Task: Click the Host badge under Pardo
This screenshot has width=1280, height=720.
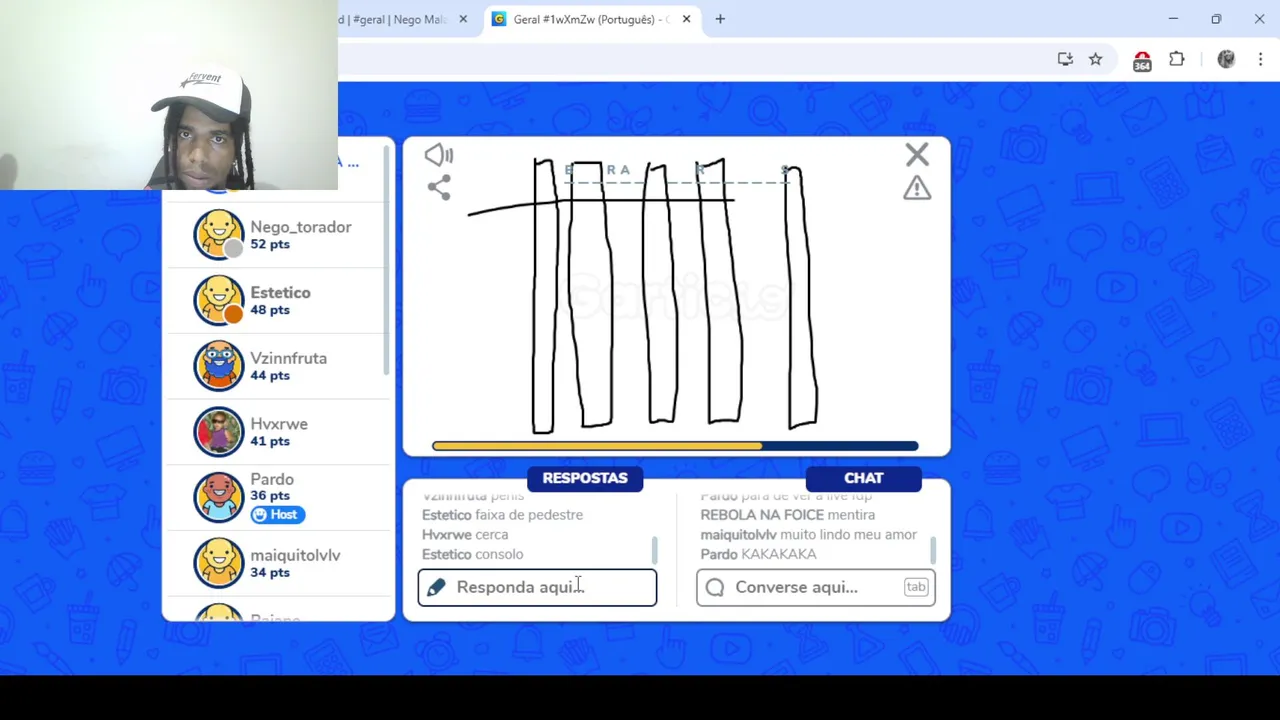Action: (277, 514)
